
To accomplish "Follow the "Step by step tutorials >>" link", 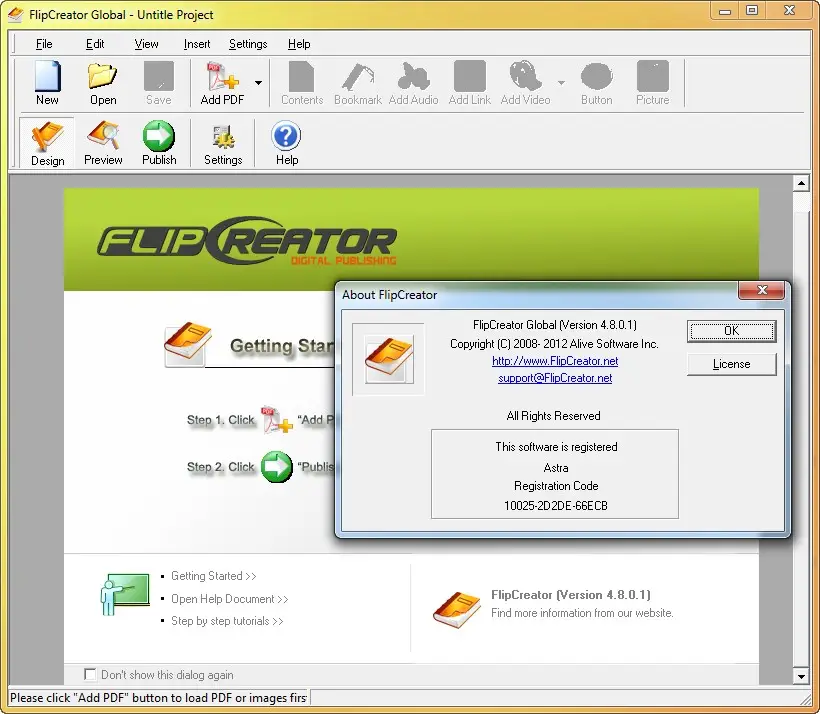I will click(x=227, y=621).
